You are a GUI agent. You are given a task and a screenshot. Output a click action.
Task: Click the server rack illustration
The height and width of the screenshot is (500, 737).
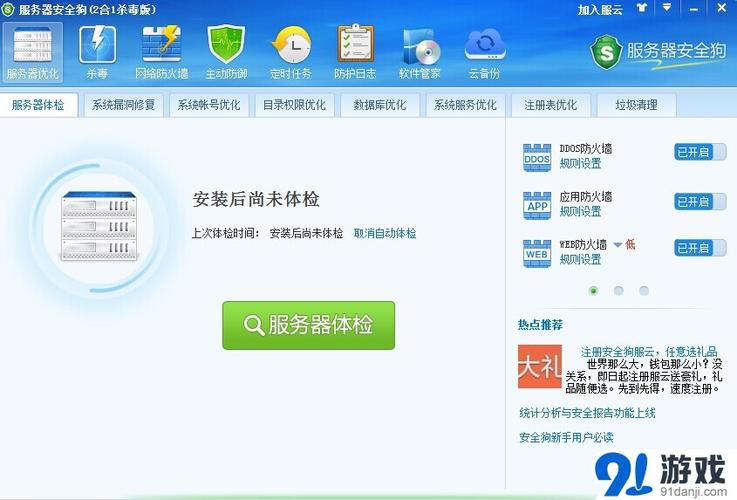99,227
